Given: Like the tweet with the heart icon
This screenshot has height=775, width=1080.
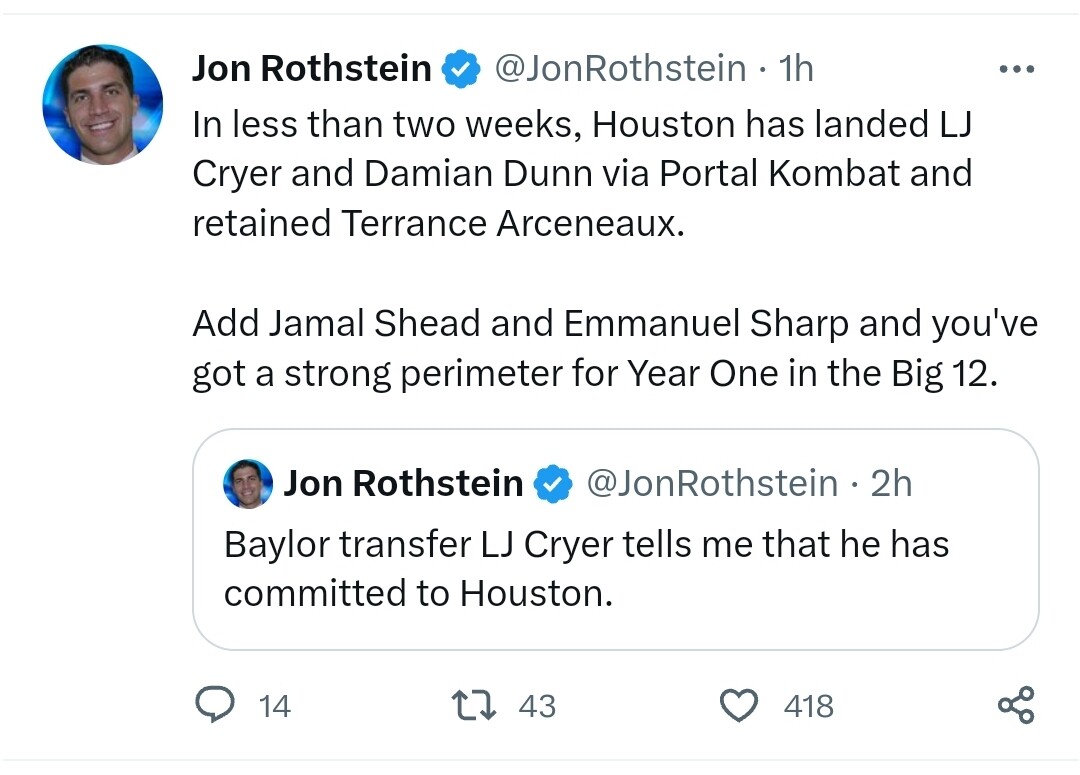Looking at the screenshot, I should point(738,705).
